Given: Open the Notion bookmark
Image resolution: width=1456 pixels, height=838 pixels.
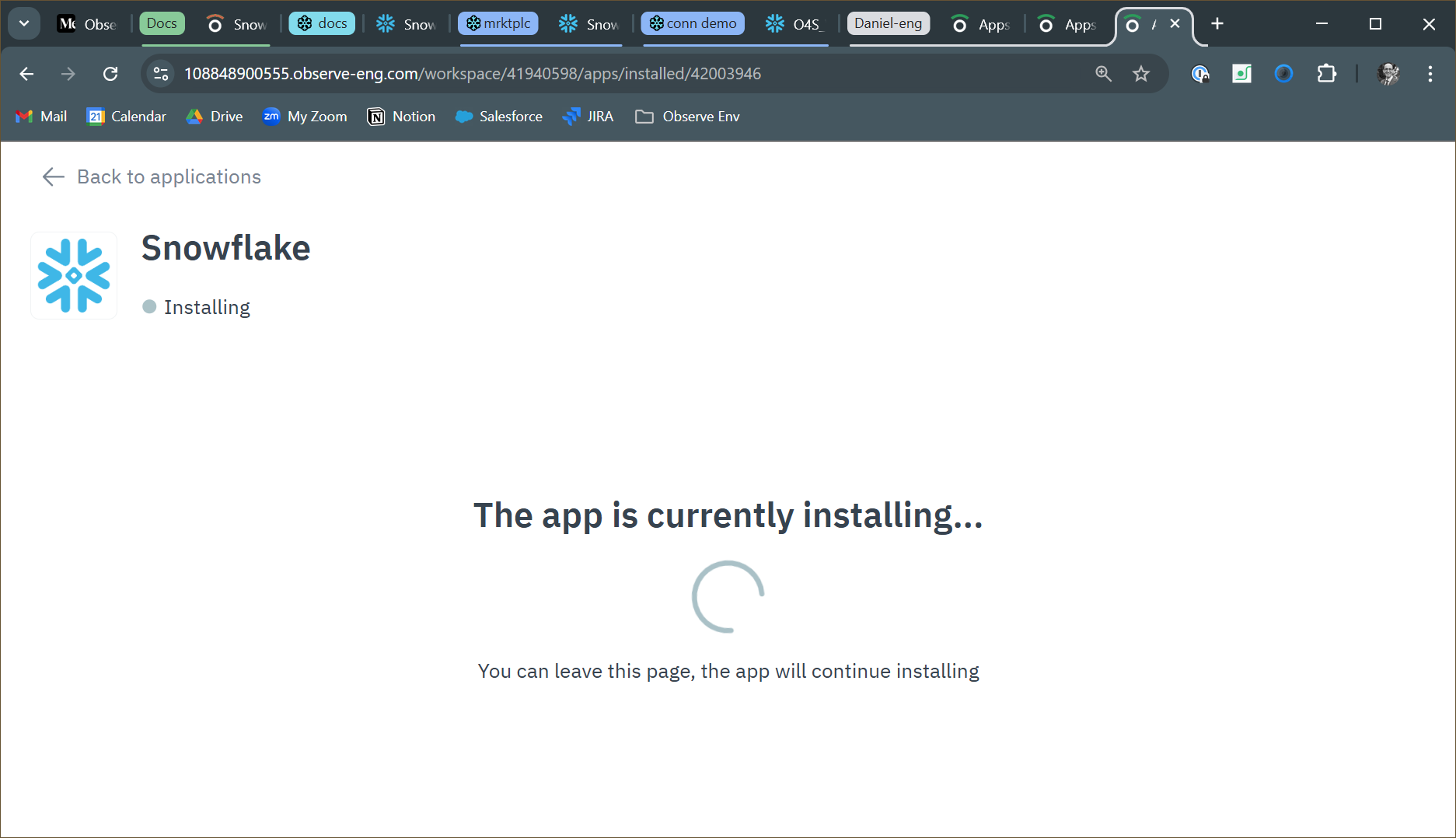Looking at the screenshot, I should [401, 117].
